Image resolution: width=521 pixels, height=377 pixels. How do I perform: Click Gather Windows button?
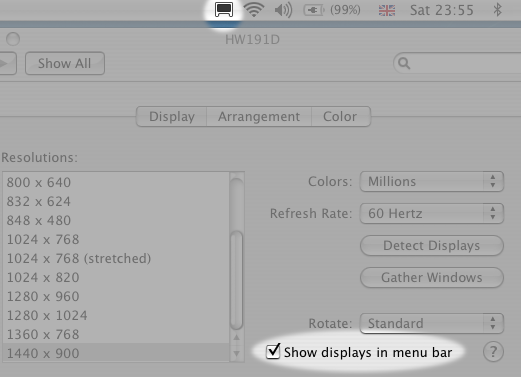432,277
